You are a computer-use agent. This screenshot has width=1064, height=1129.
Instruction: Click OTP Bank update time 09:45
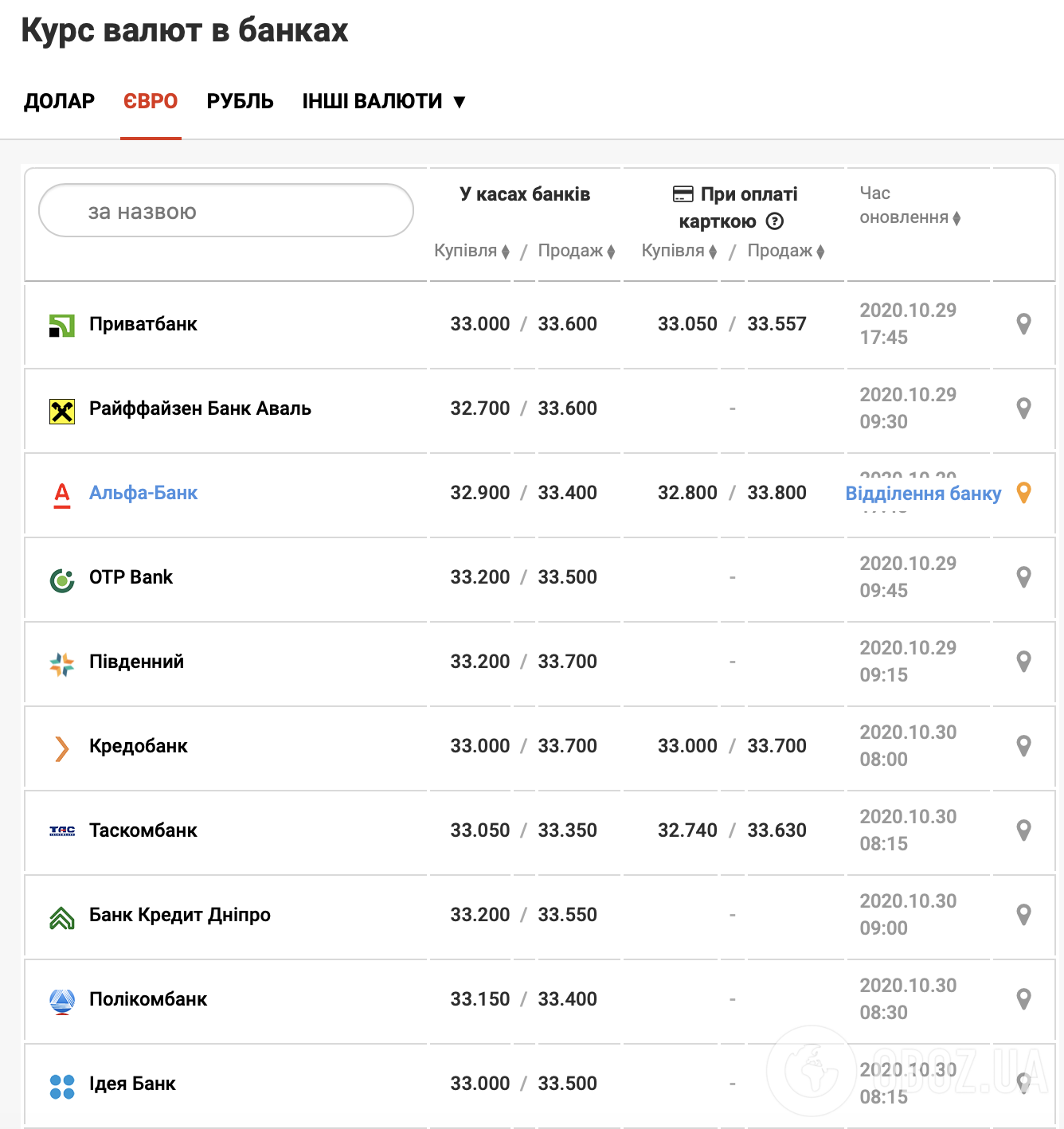[x=883, y=591]
